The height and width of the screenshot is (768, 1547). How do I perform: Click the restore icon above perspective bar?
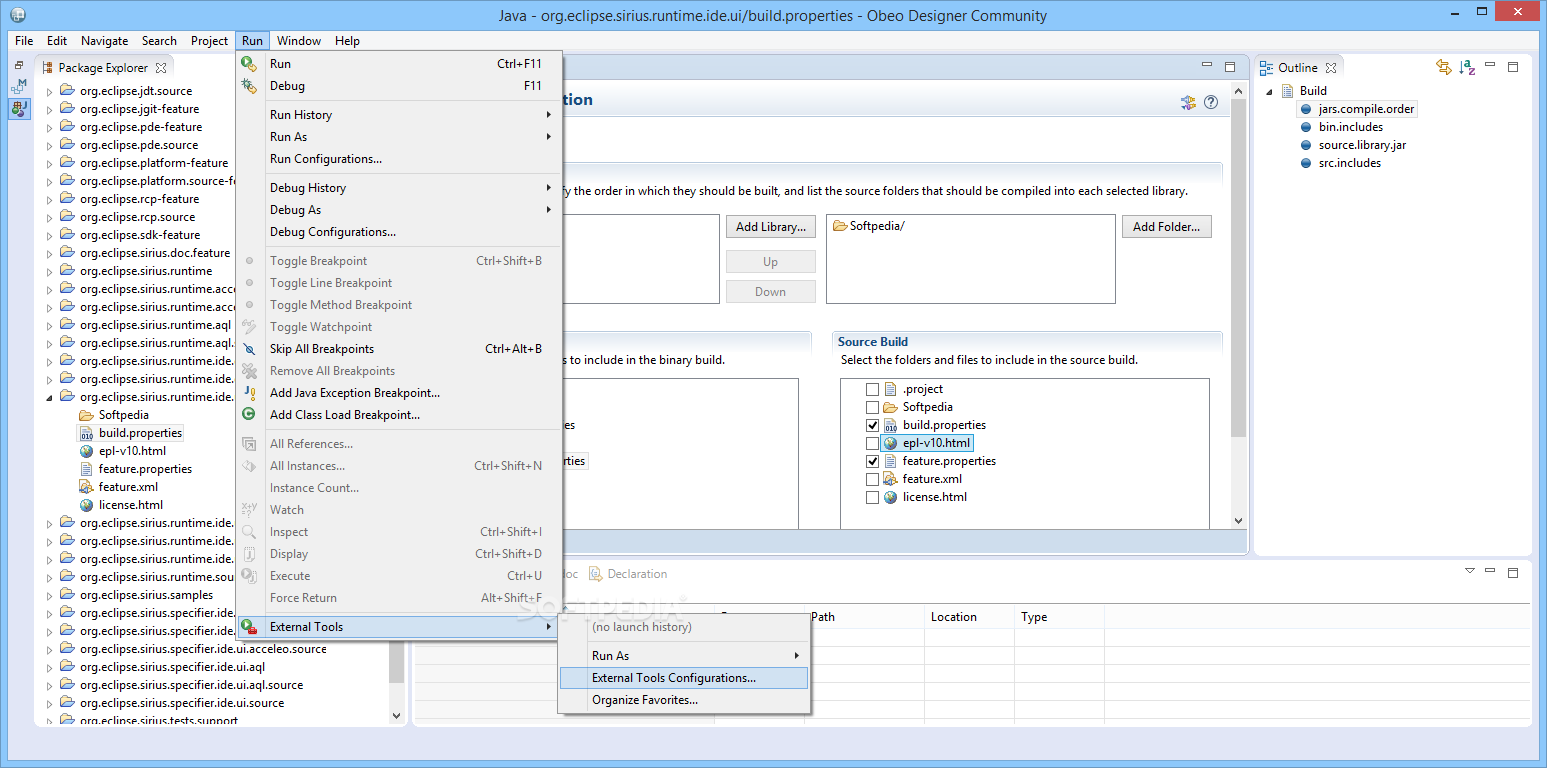(19, 65)
